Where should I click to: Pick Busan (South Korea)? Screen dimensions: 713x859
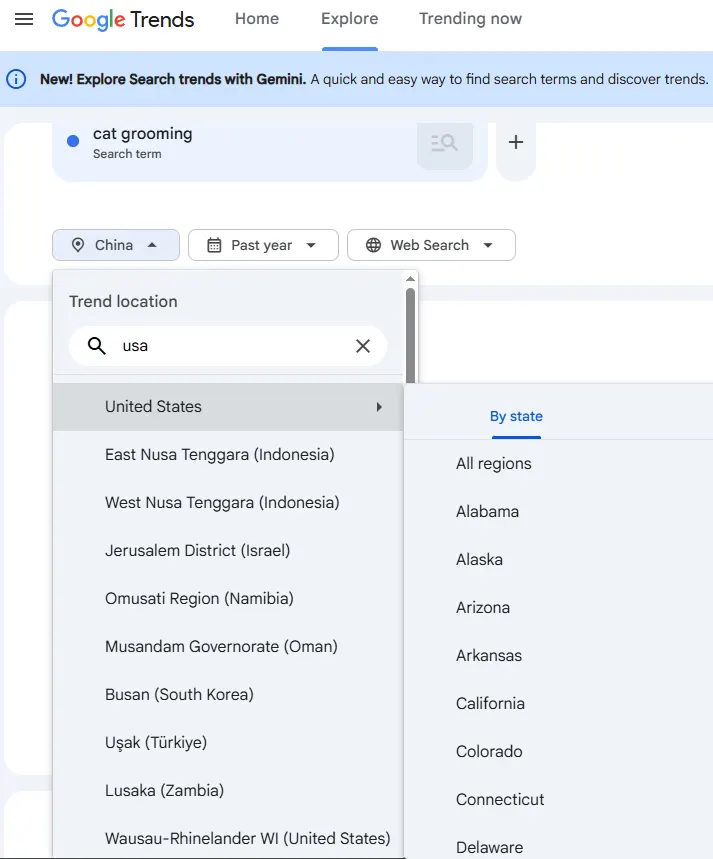click(x=228, y=695)
